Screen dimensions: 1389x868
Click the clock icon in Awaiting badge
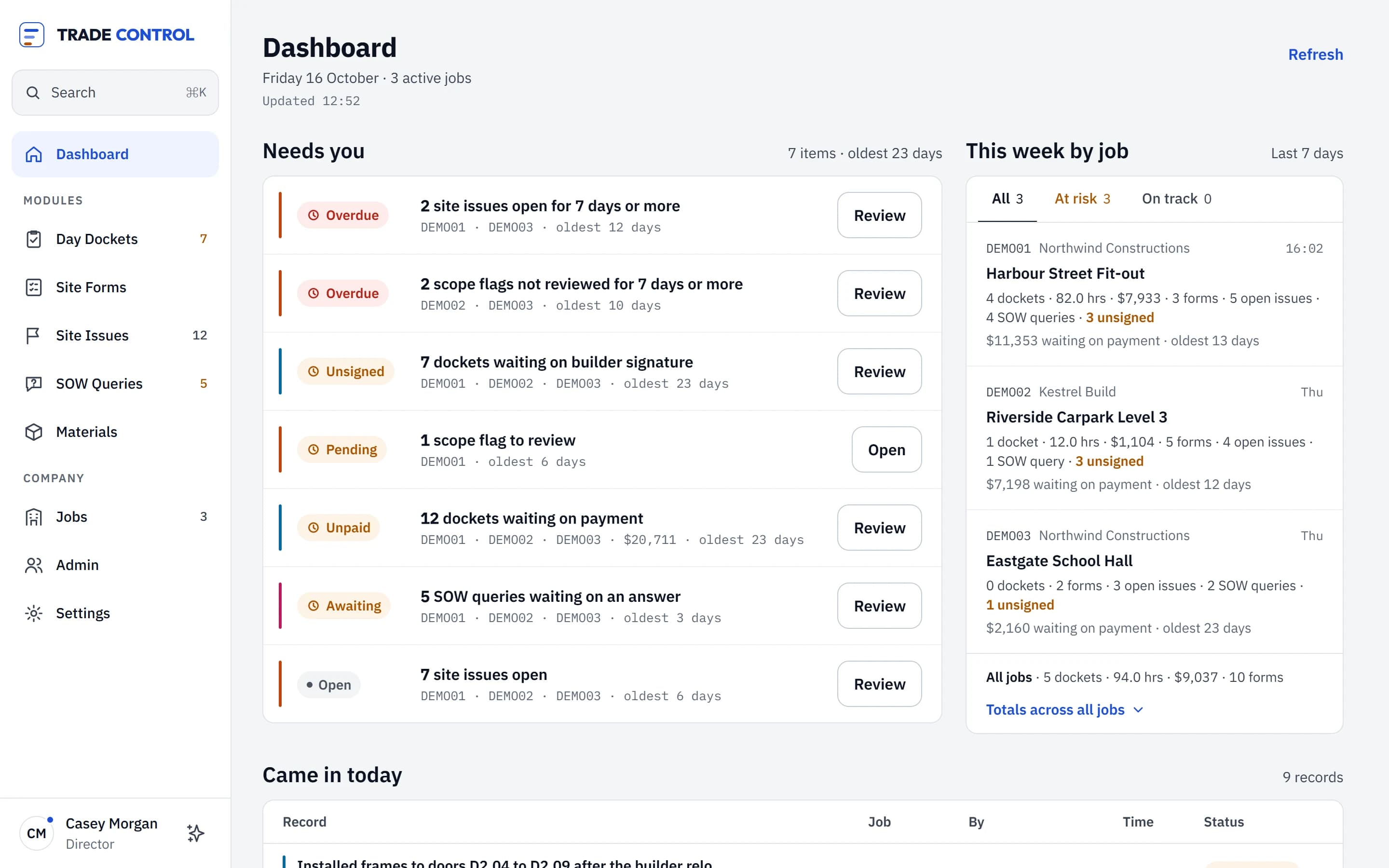313,606
